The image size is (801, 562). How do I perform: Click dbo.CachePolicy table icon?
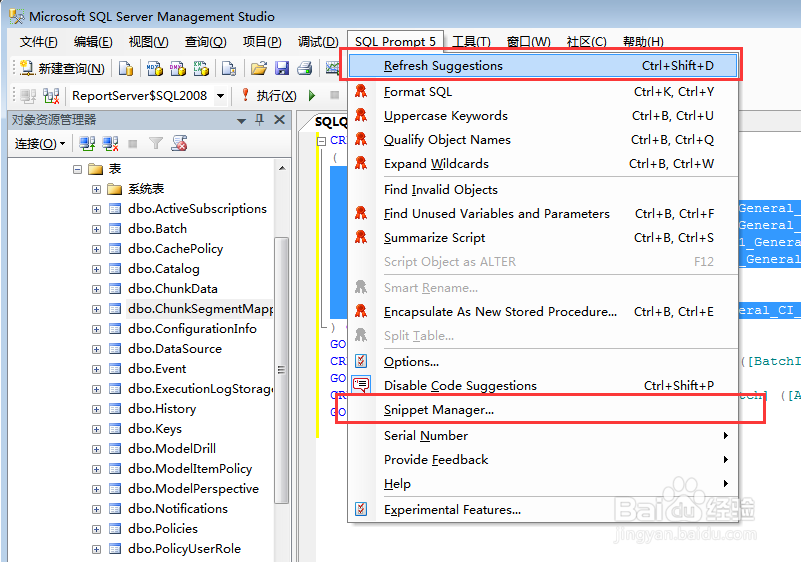click(x=115, y=249)
